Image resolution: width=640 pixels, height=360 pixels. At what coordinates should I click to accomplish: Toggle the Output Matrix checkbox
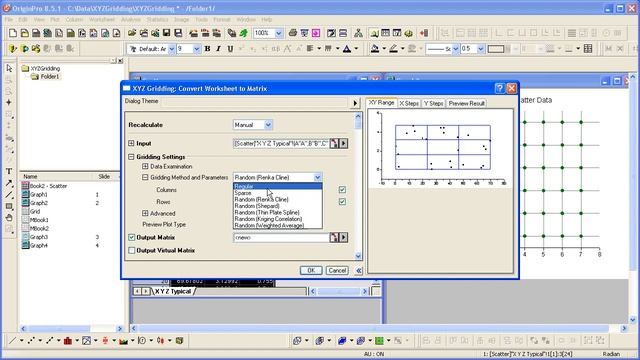point(131,237)
